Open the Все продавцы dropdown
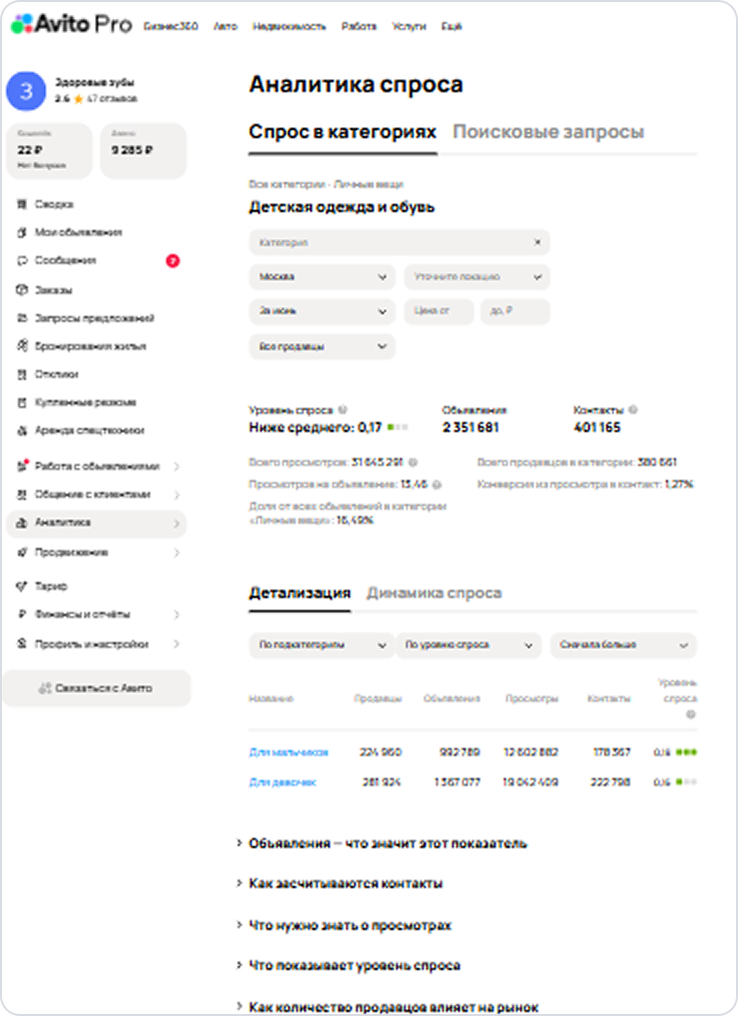Viewport: 738px width, 1016px height. click(321, 347)
